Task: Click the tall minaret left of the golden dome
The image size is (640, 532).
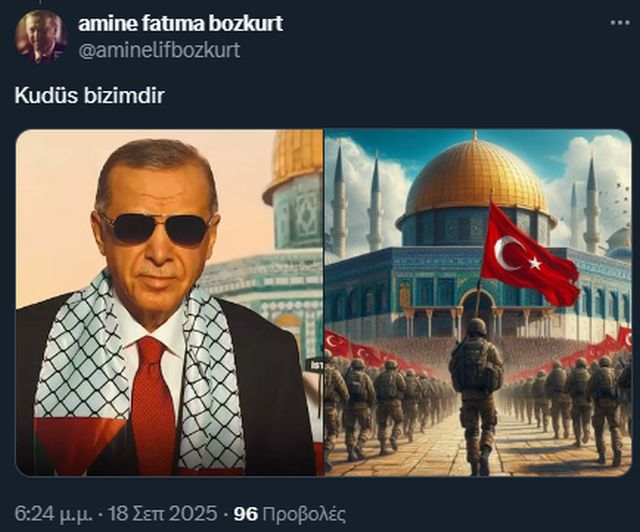Action: [374, 203]
